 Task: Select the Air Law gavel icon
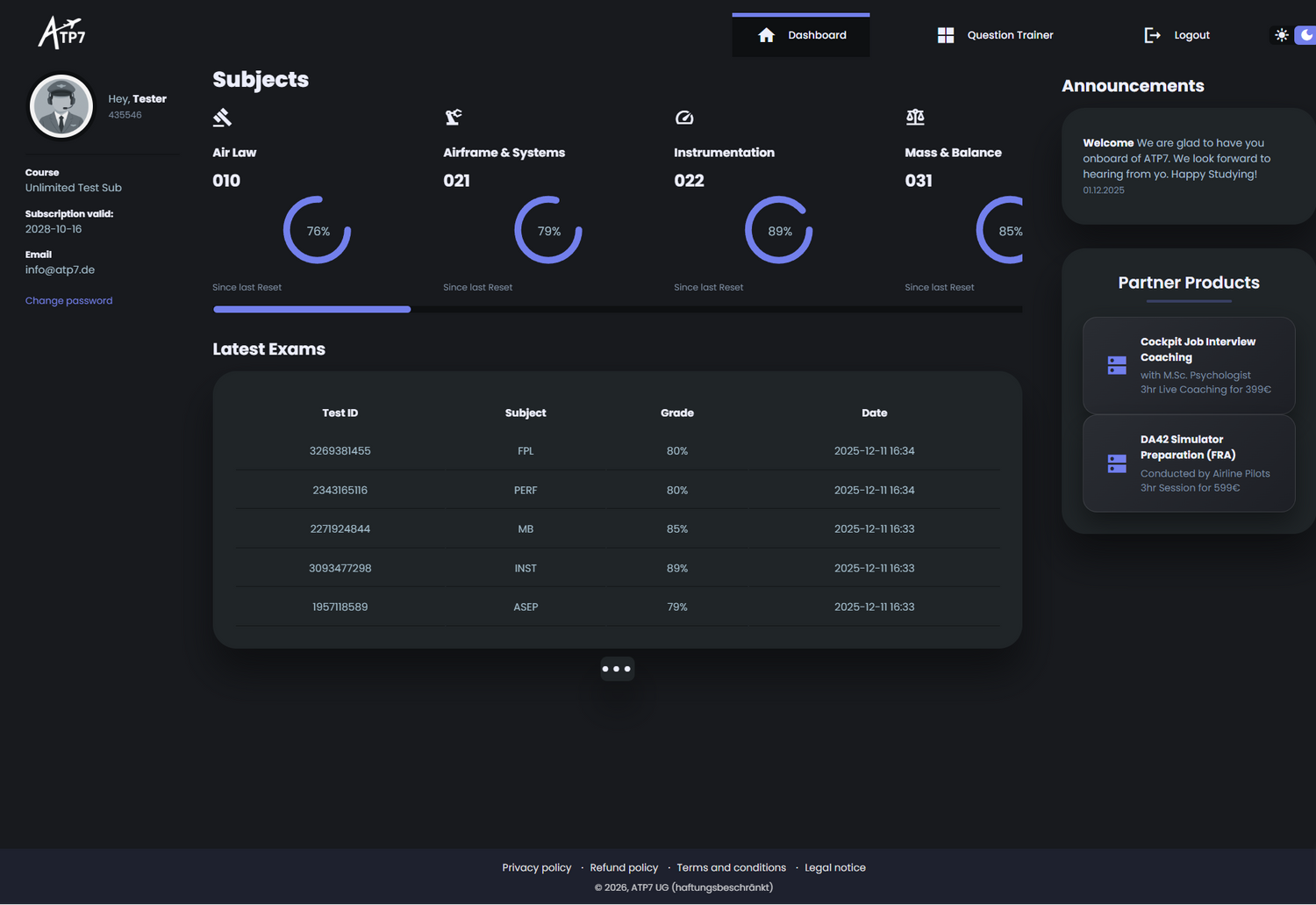[x=222, y=117]
